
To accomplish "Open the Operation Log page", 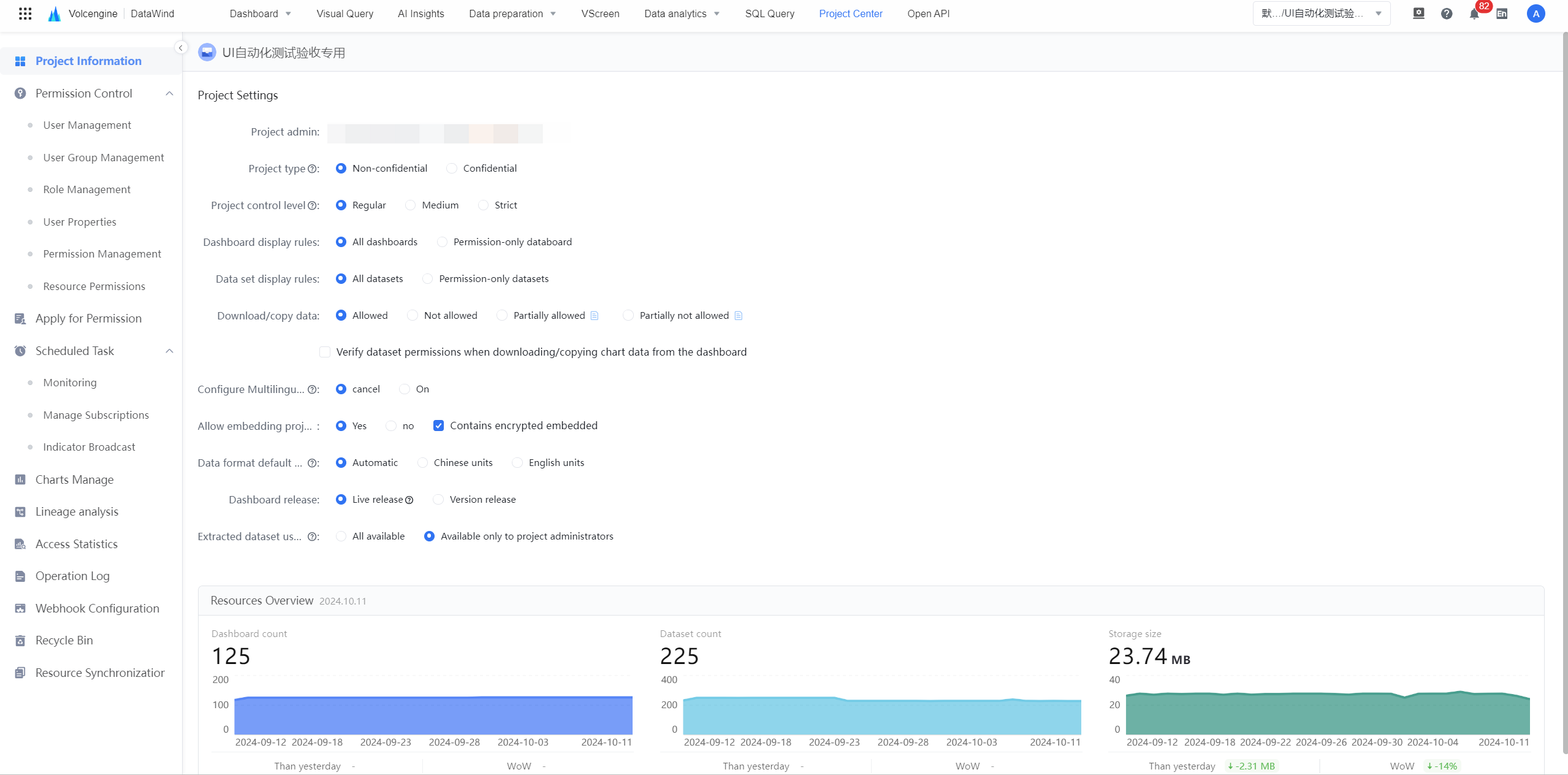I will [72, 576].
